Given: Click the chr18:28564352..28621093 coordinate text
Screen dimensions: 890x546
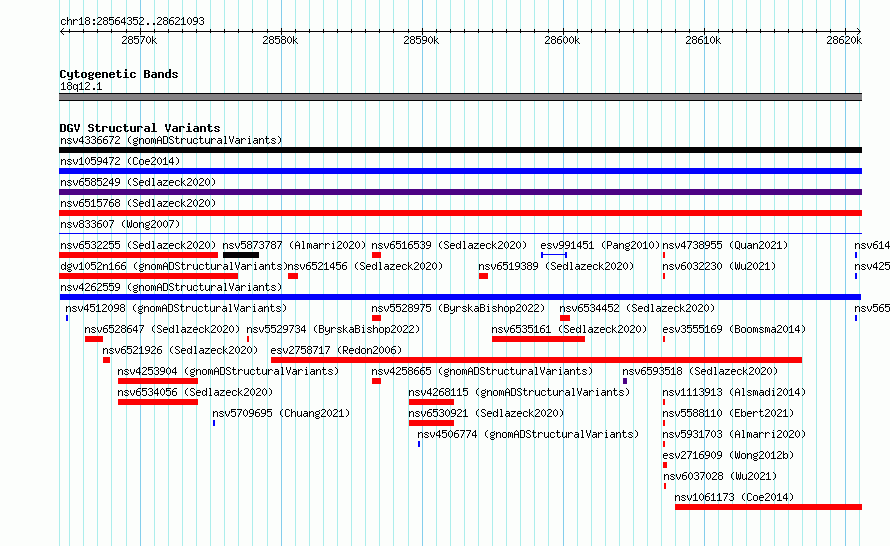Looking at the screenshot, I should pyautogui.click(x=132, y=21).
